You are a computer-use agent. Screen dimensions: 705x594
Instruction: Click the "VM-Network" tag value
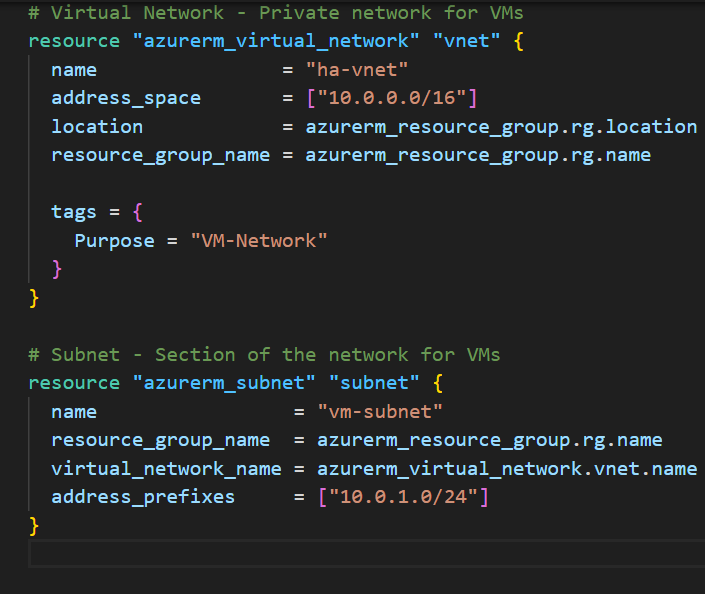[x=258, y=241]
